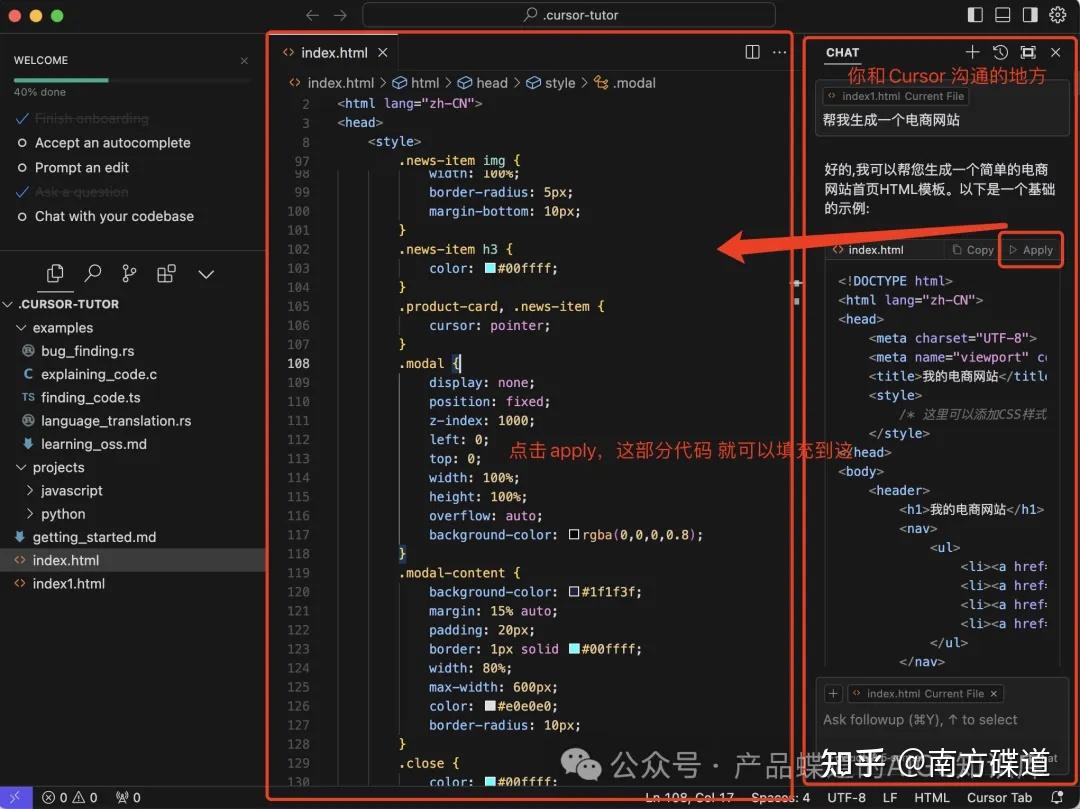The height and width of the screenshot is (809, 1080).
Task: Split the editor using the layout icon
Action: [x=751, y=51]
